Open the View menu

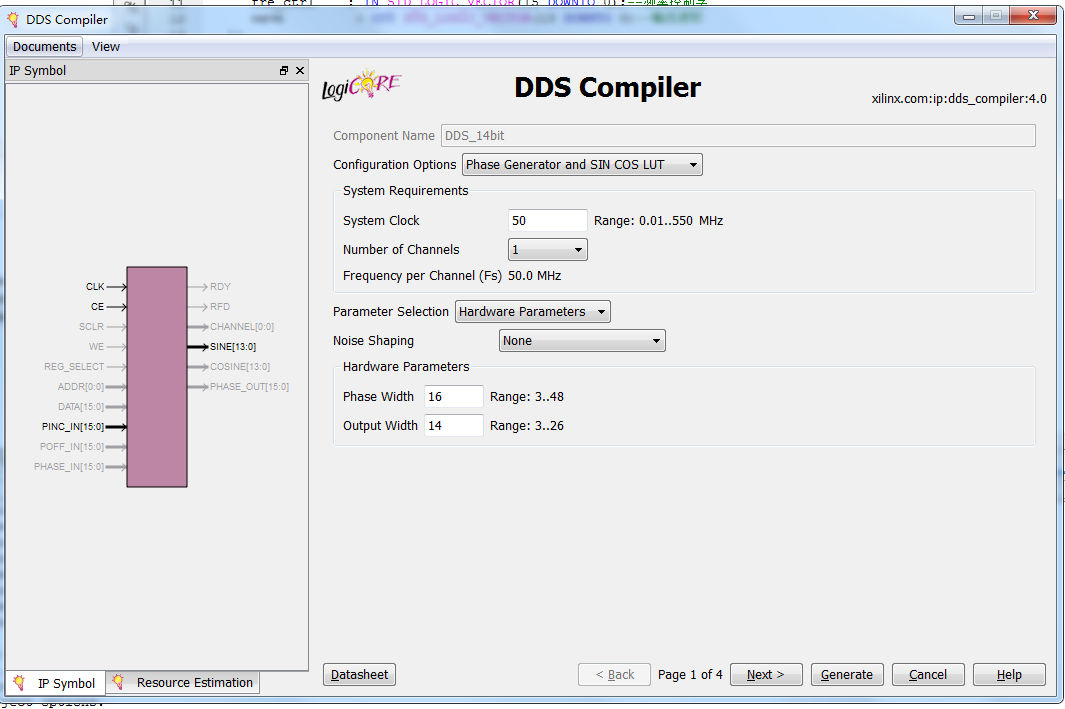(106, 47)
